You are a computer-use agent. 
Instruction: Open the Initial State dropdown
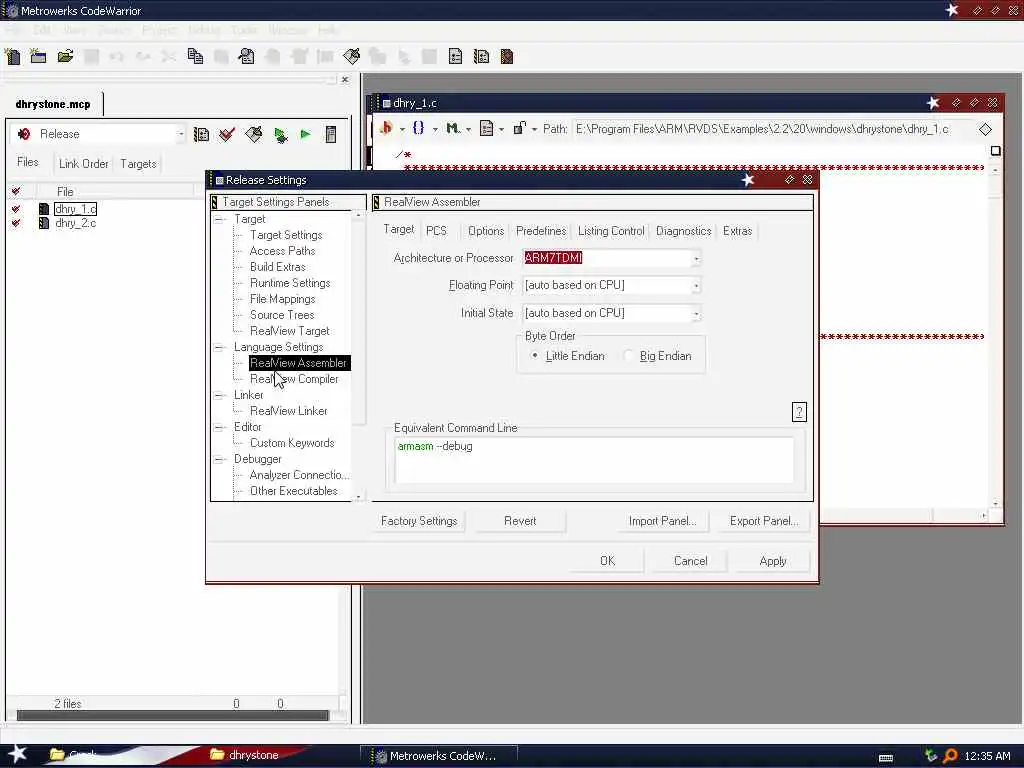[696, 314]
